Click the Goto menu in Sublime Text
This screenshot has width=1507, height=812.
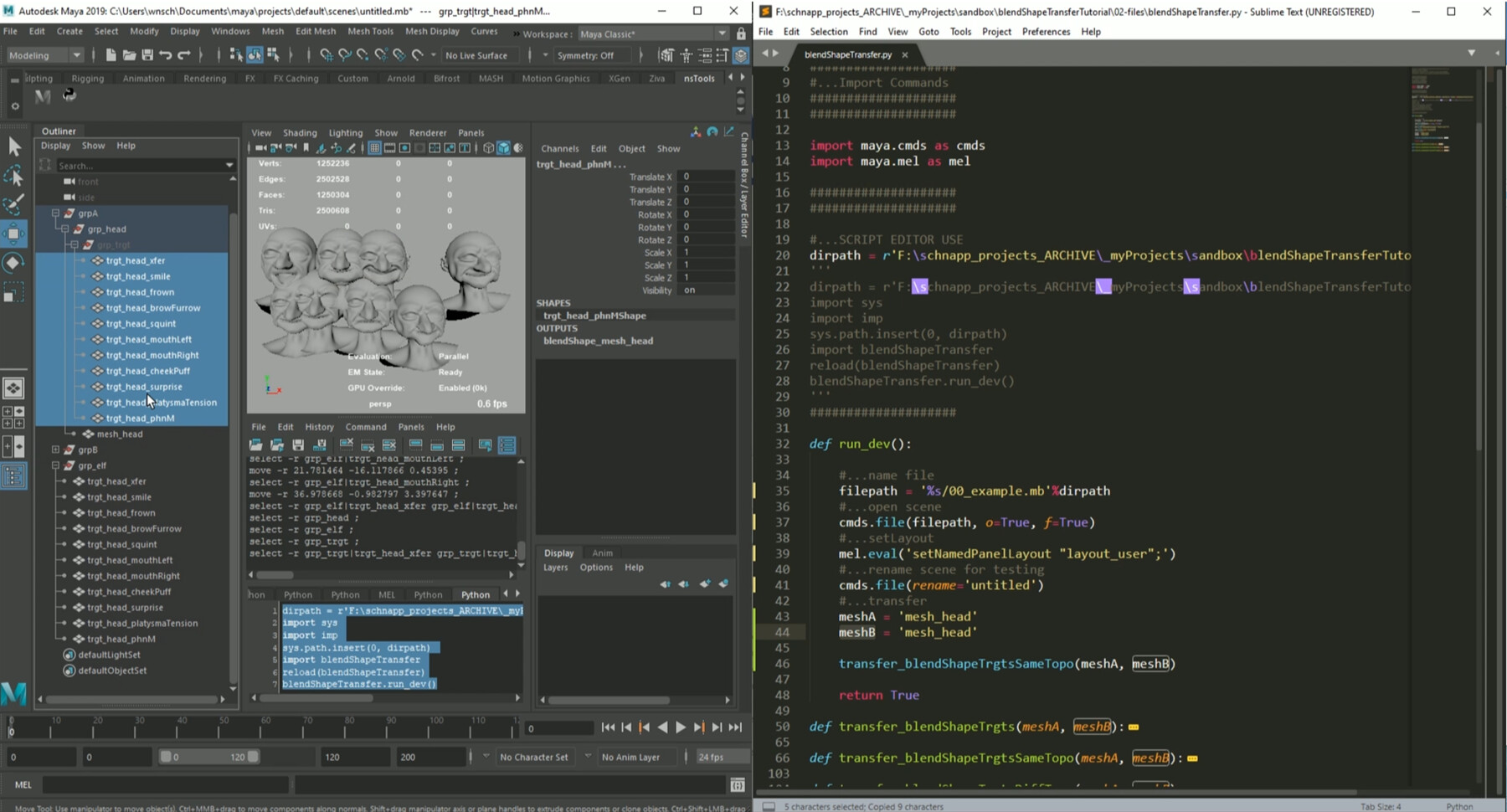(x=929, y=31)
